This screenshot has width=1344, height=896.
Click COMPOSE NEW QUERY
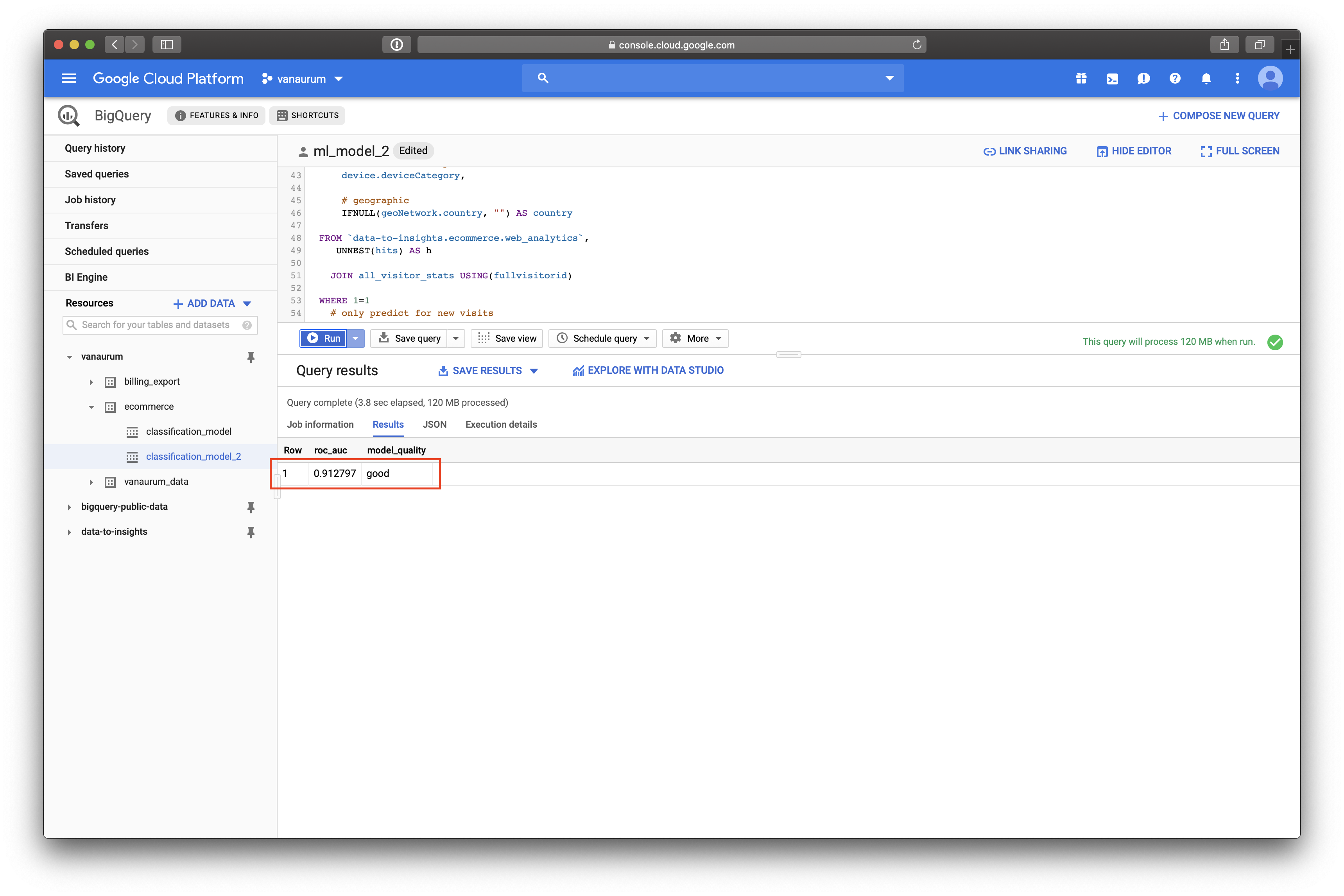pyautogui.click(x=1218, y=116)
